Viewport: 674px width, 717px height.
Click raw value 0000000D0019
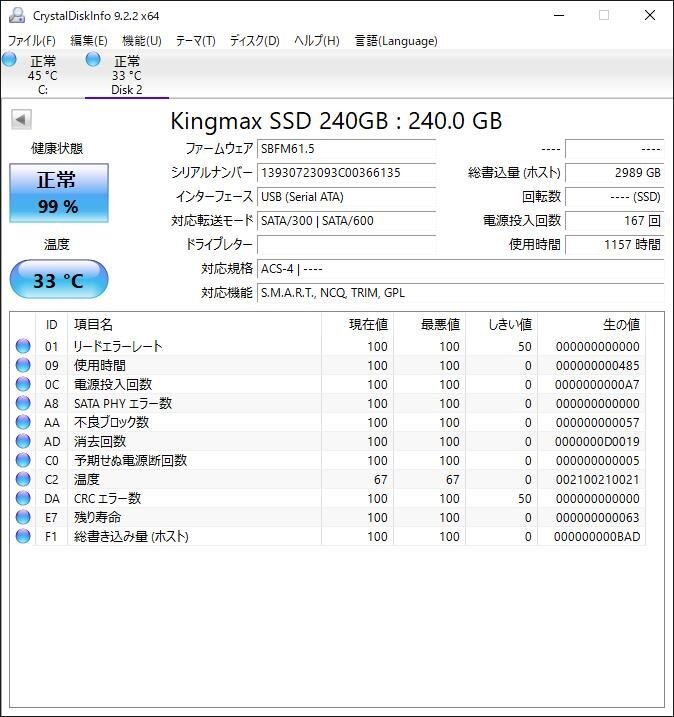[597, 442]
